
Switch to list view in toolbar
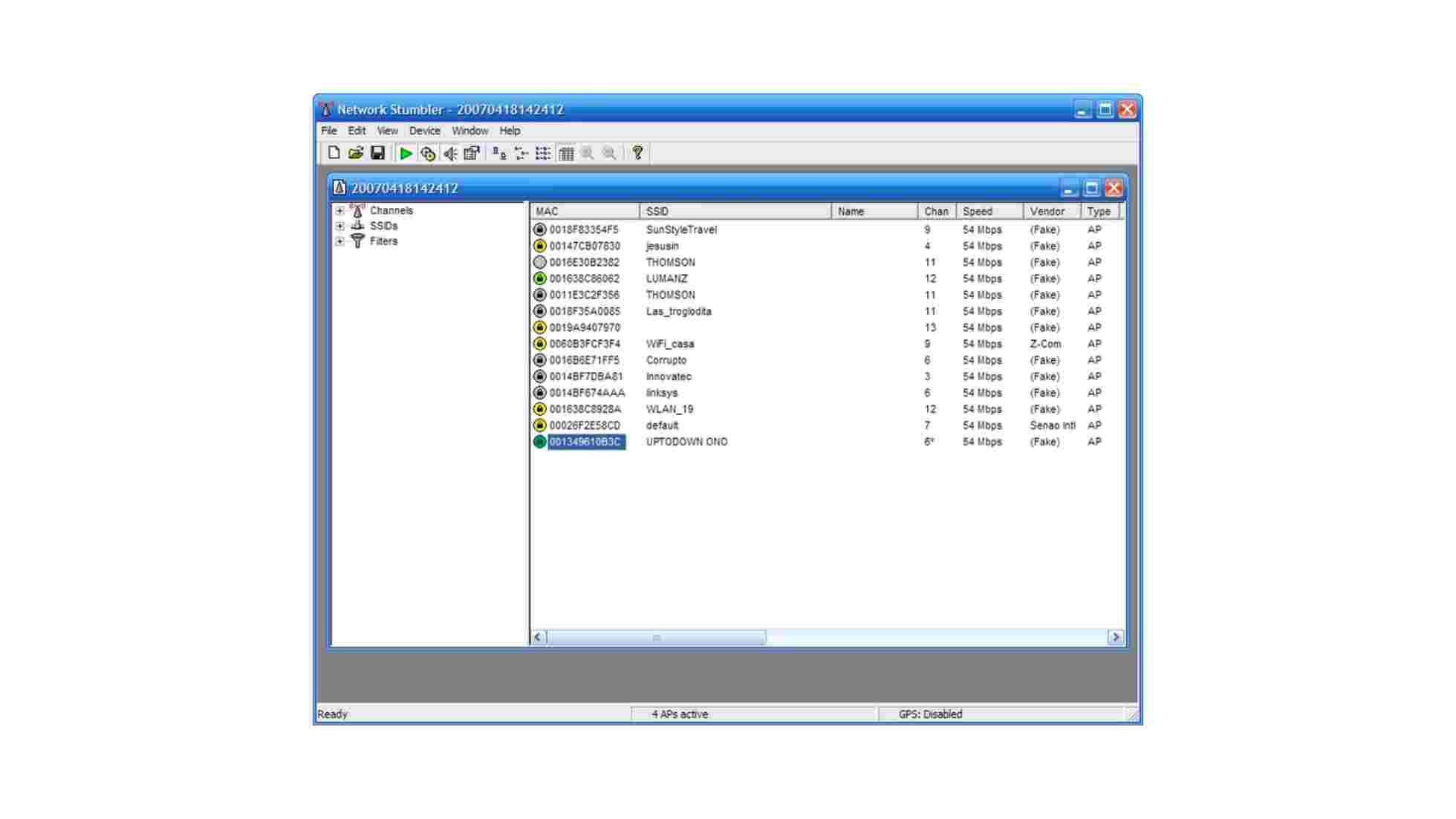(x=543, y=153)
